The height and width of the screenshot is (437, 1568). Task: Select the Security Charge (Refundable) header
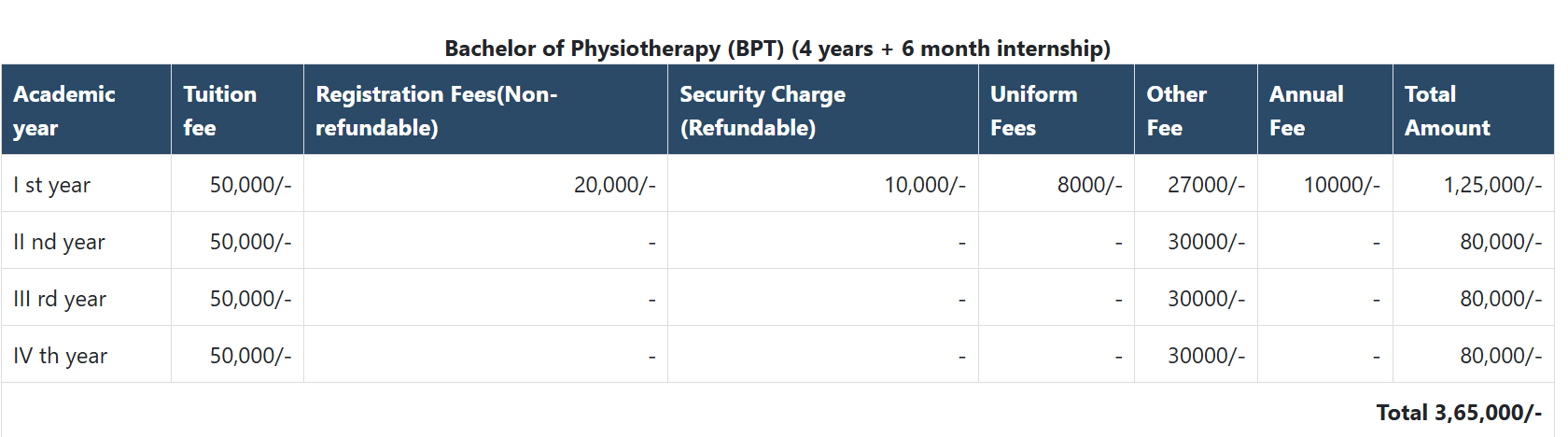pyautogui.click(x=762, y=110)
